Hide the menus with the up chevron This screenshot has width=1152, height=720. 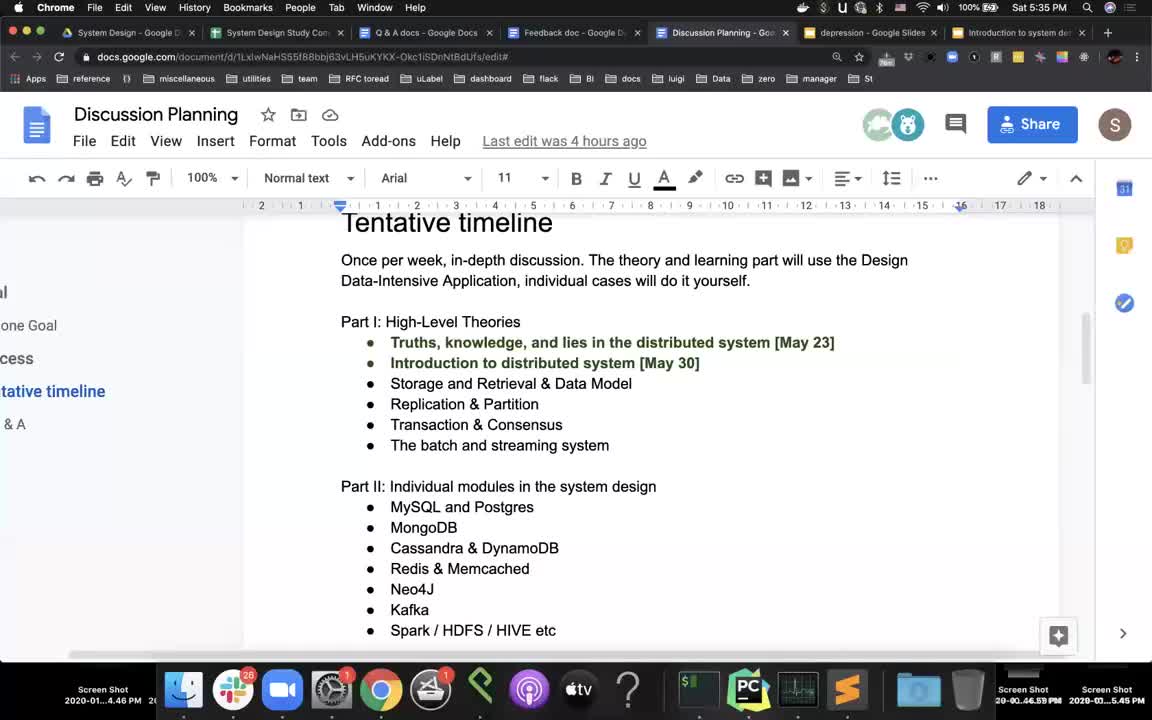click(x=1076, y=179)
